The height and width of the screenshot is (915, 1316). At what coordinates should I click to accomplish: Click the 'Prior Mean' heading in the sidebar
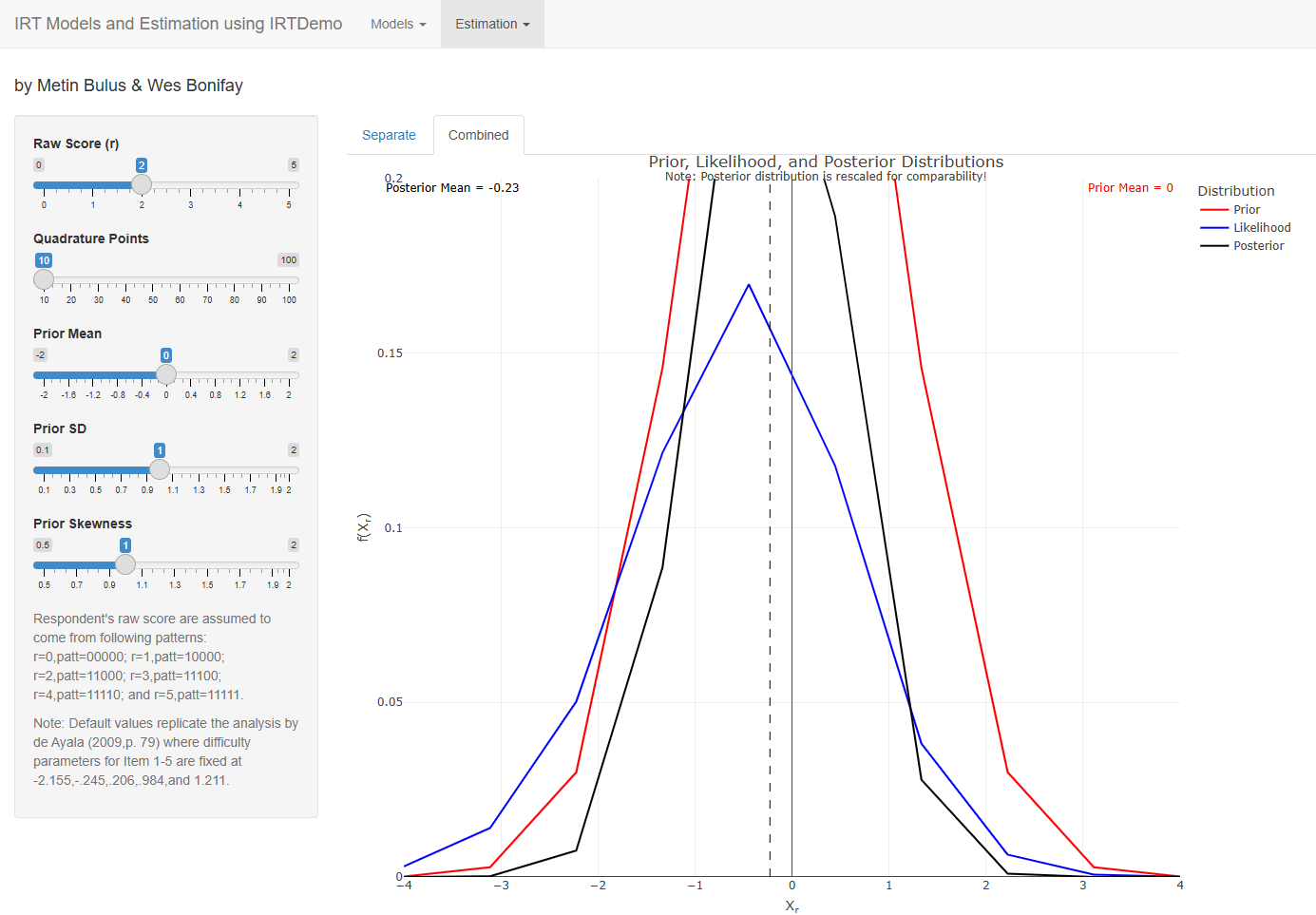[x=67, y=334]
